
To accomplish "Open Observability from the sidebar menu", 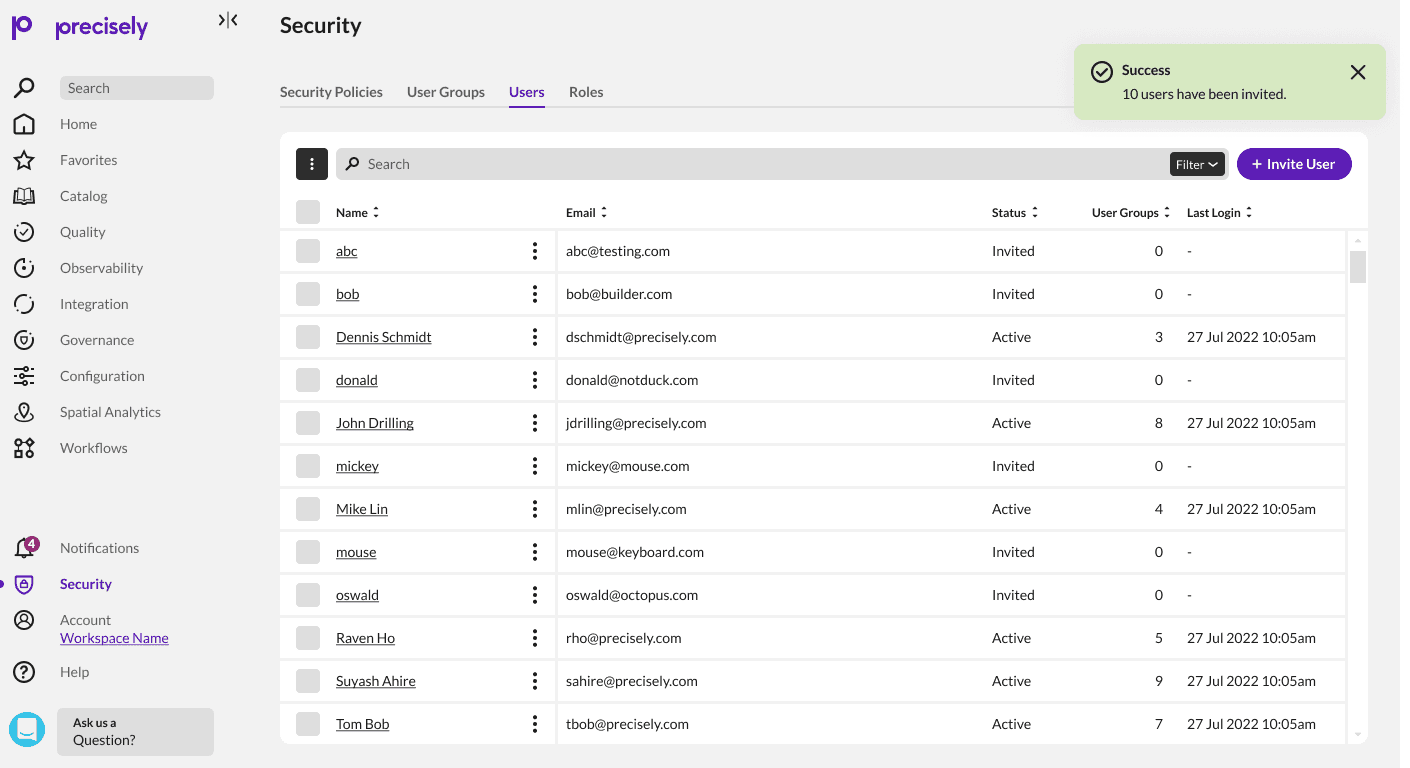I will tap(101, 268).
